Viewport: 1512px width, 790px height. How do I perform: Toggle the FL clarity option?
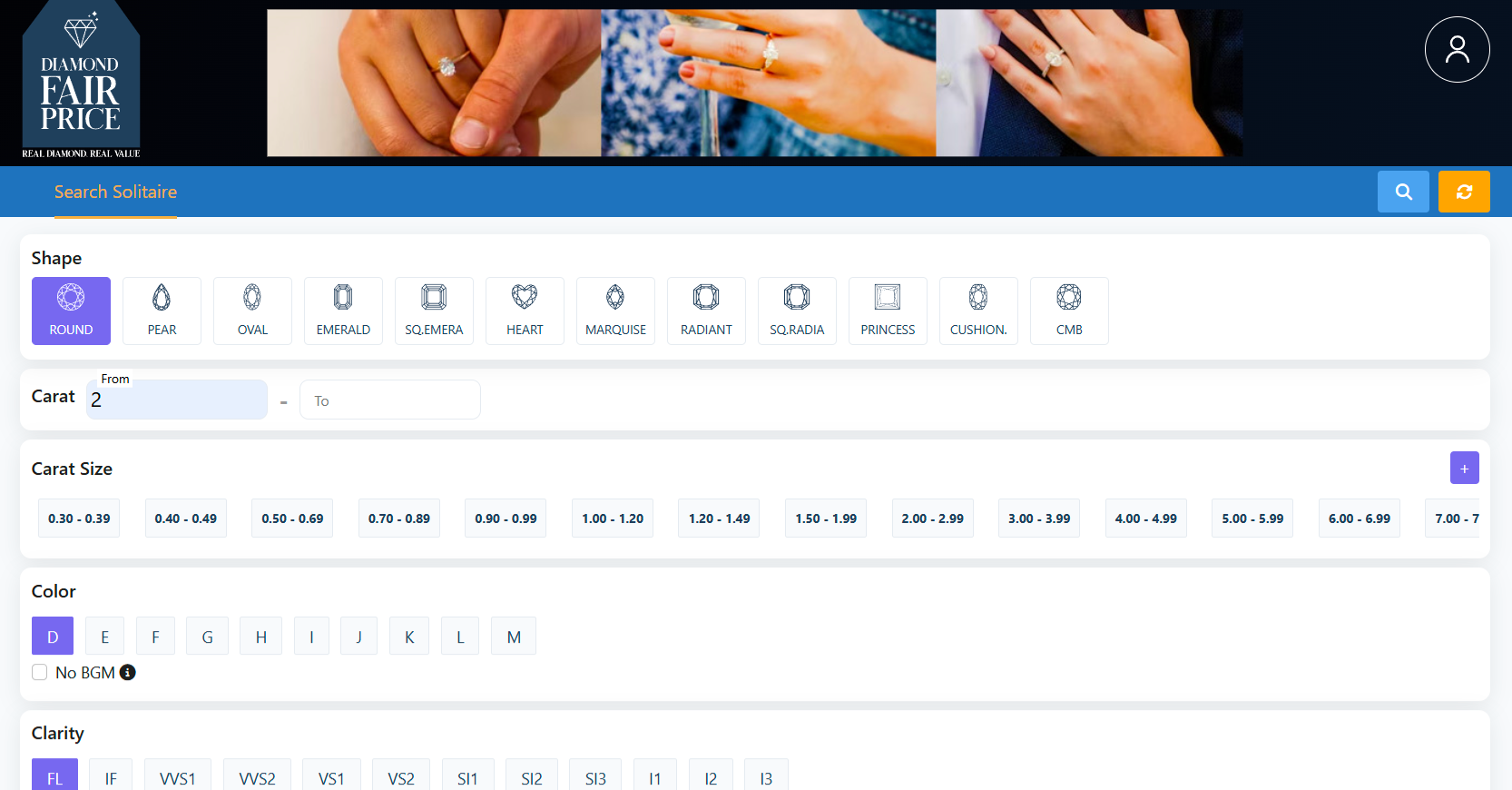click(54, 777)
